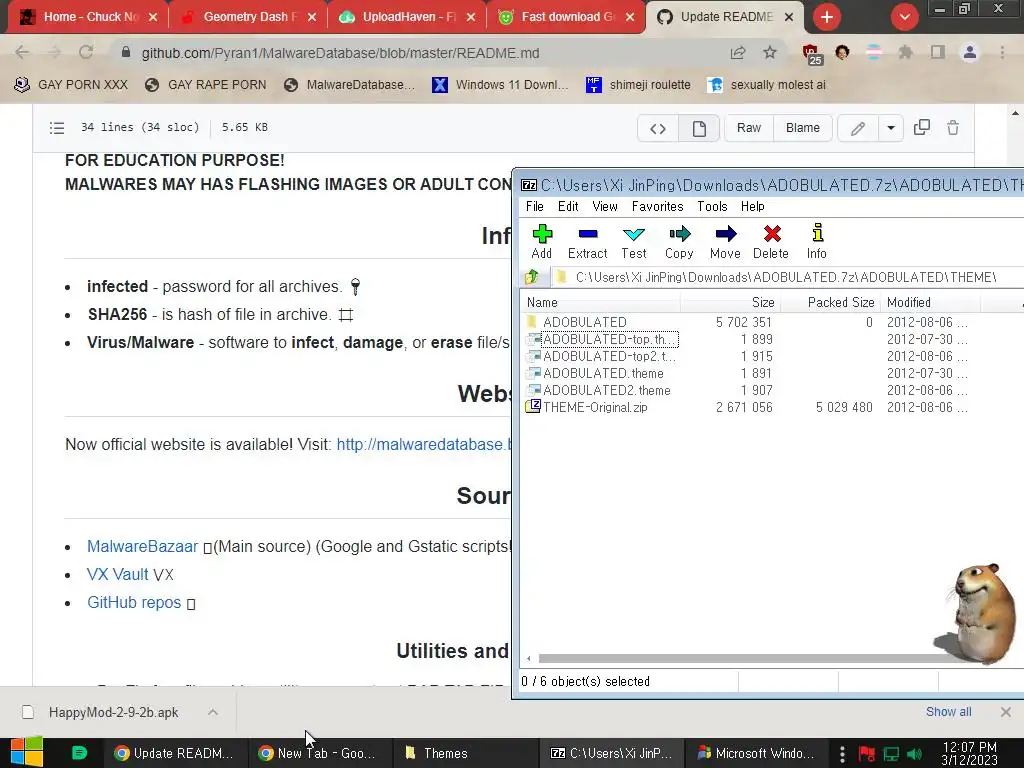Edit the file with the pencil icon
The image size is (1024, 768).
tap(857, 128)
